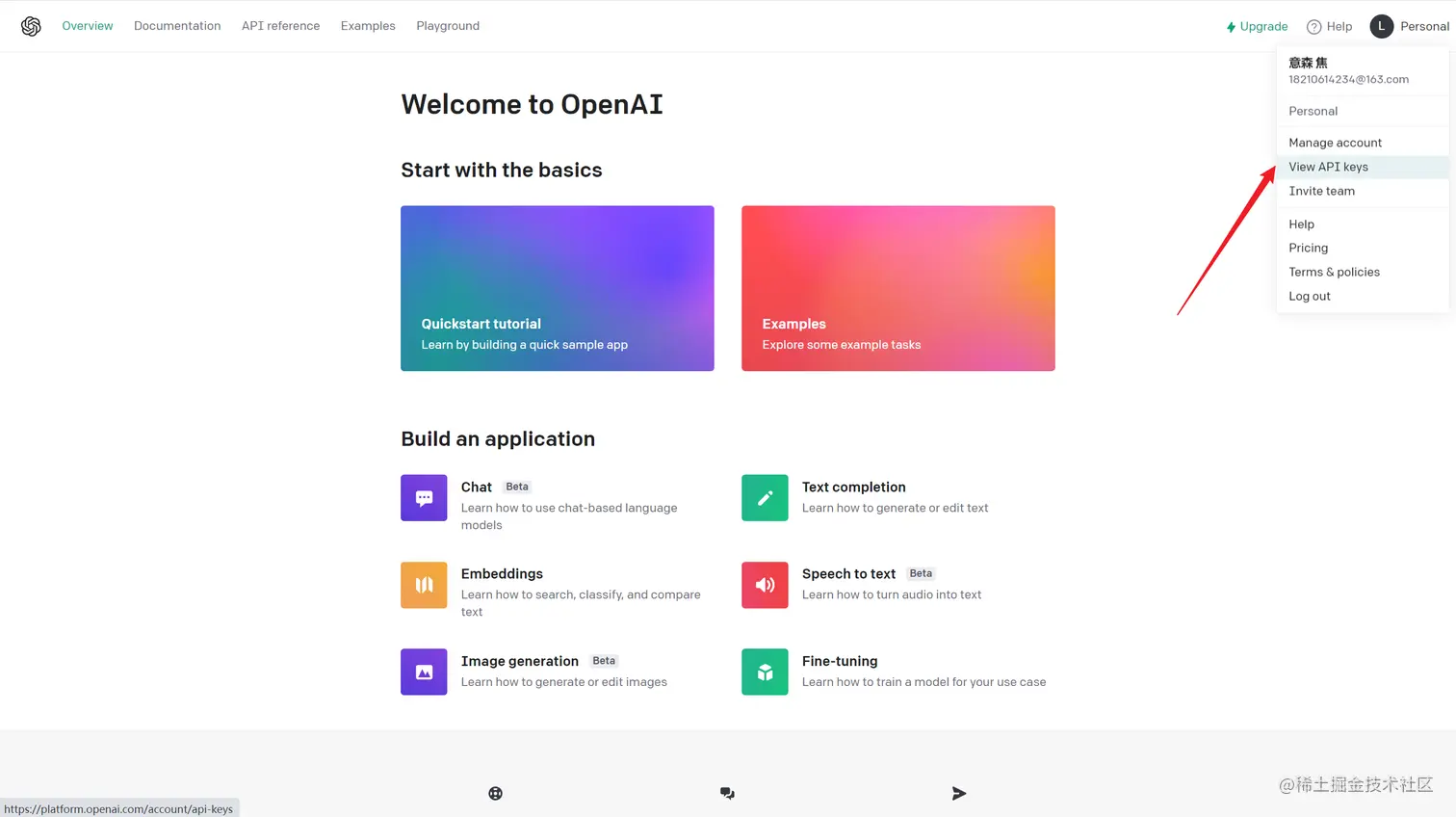Select View API keys menu entry
The image size is (1456, 817).
click(1362, 167)
